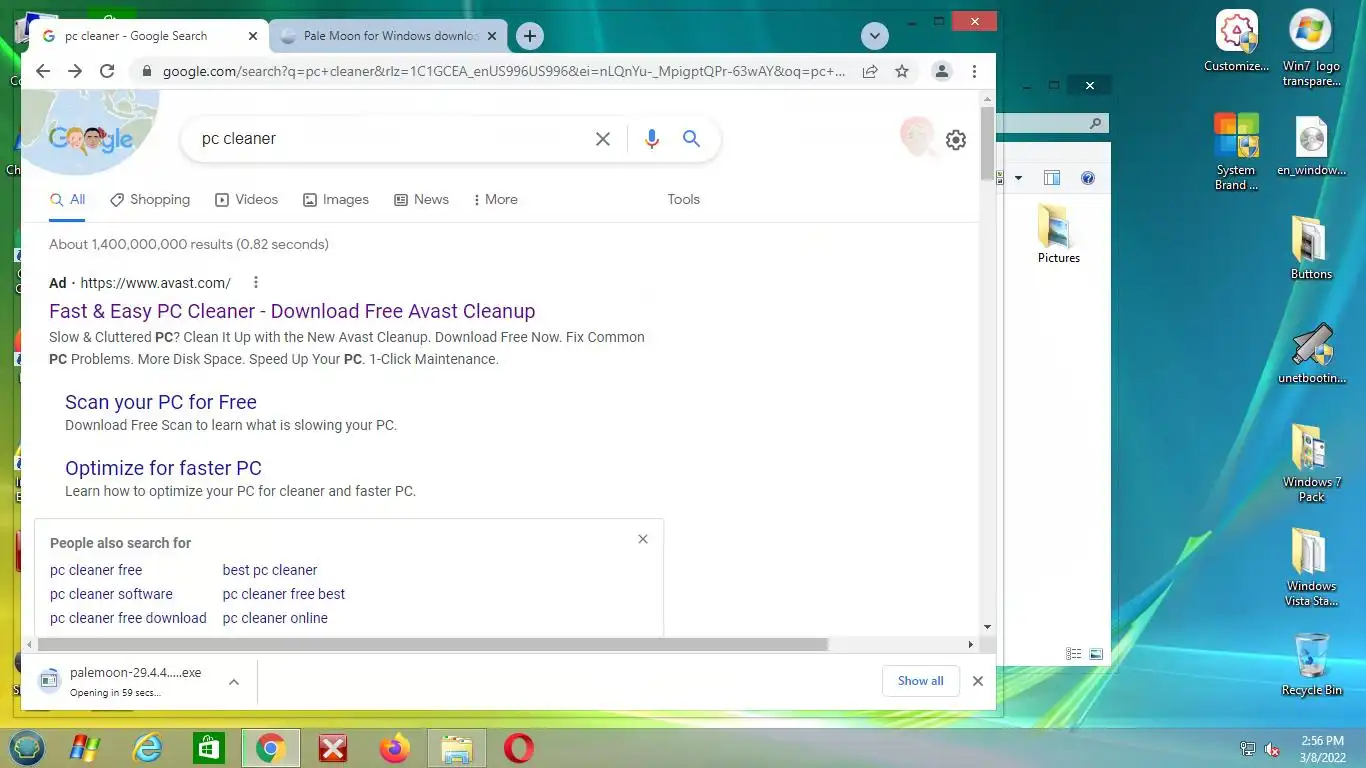Click the vertical page scrollbar thumb
This screenshot has width=1366, height=768.
[987, 144]
